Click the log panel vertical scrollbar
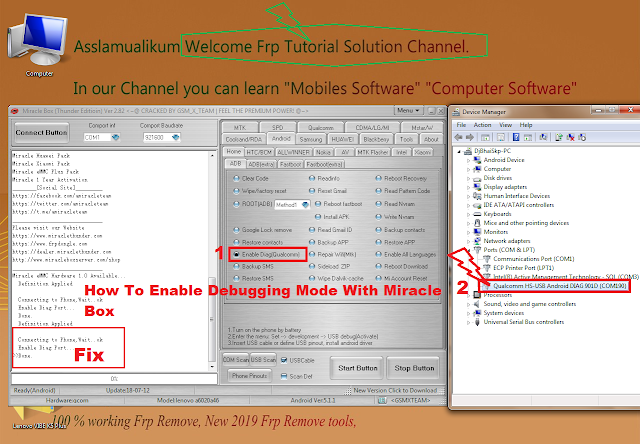This screenshot has height=444, width=640. pyautogui.click(x=211, y=260)
